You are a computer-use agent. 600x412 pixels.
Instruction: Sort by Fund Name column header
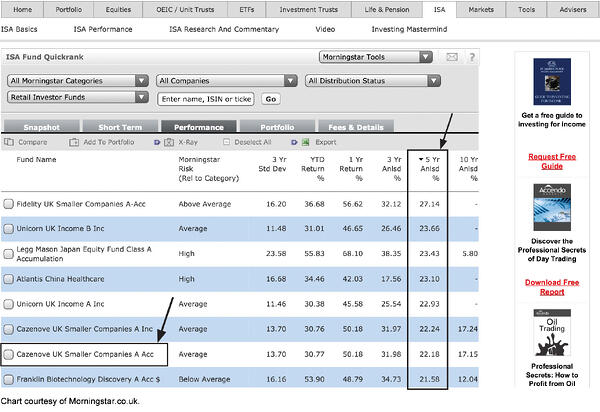tap(36, 160)
